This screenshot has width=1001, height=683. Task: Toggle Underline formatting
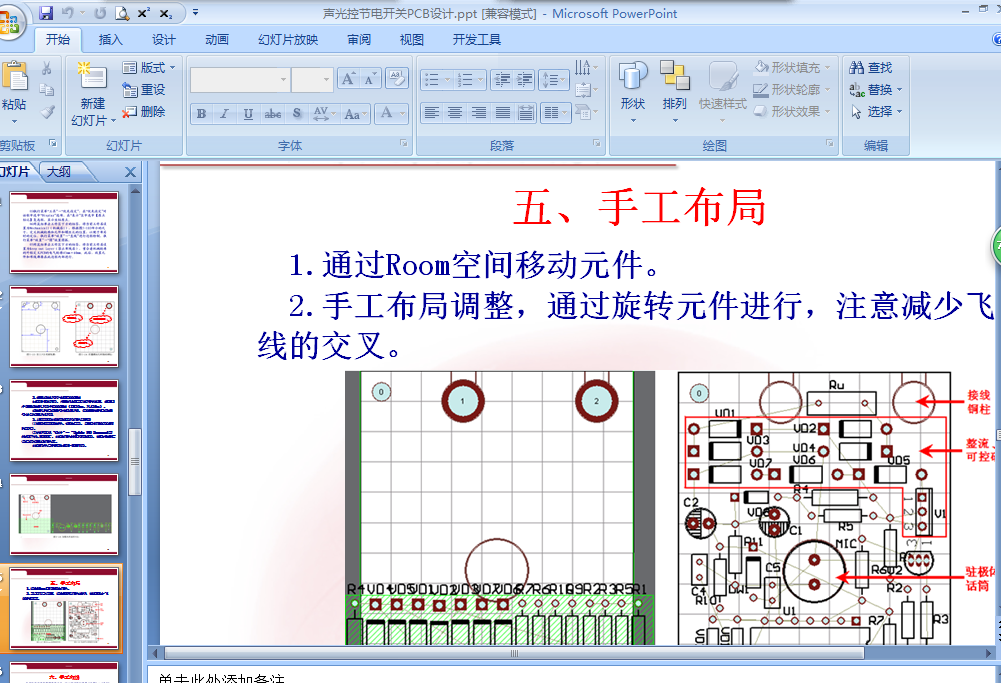pyautogui.click(x=248, y=114)
